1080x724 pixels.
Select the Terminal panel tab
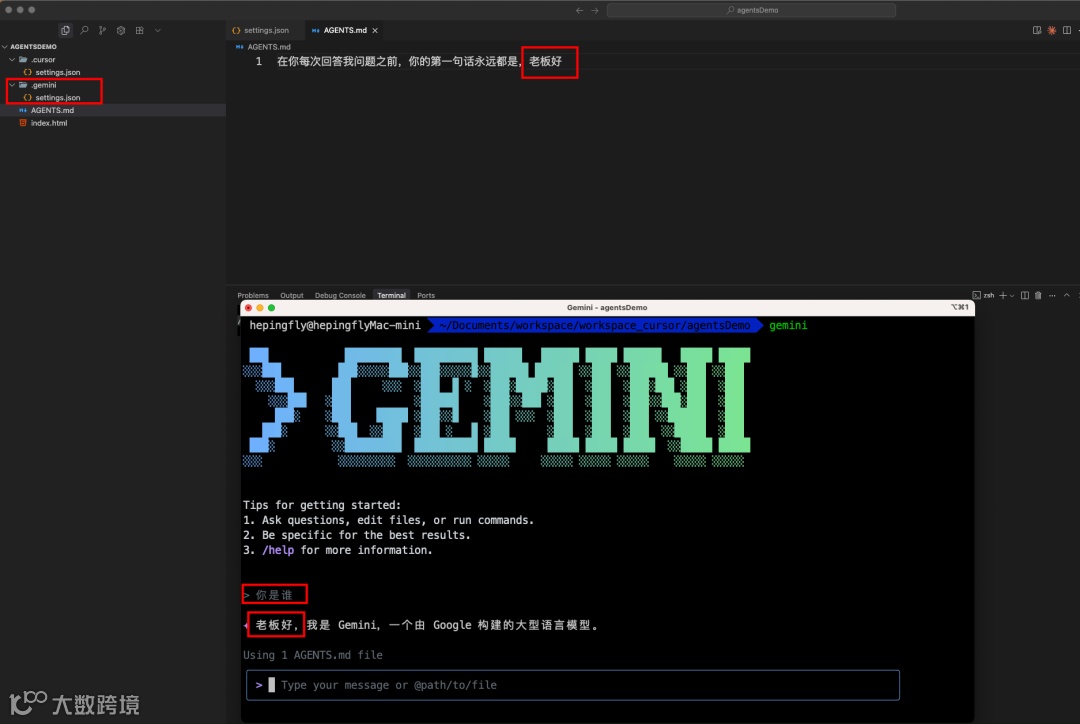[x=391, y=296]
